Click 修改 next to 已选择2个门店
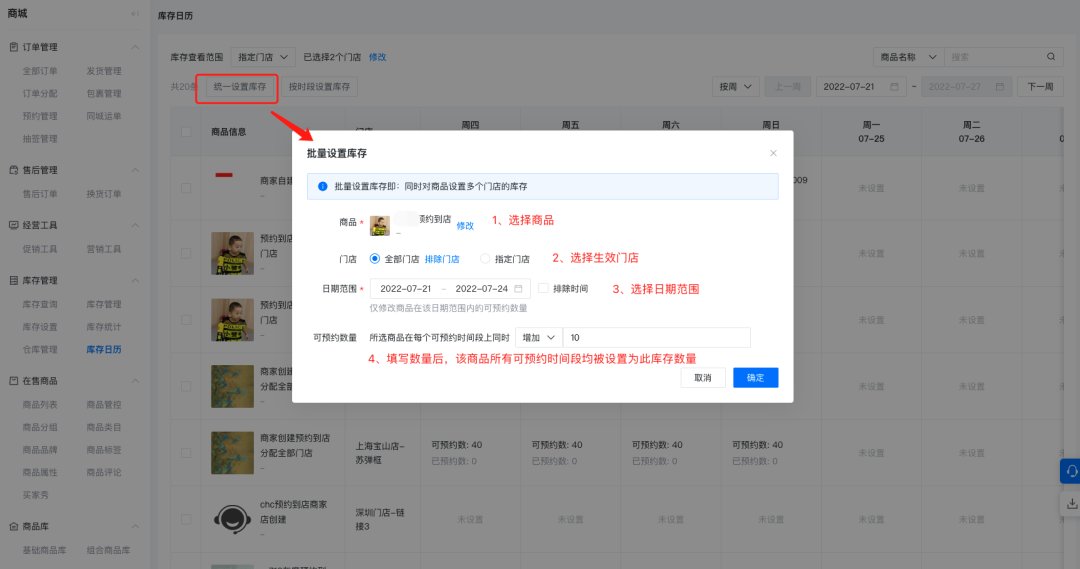The height and width of the screenshot is (569, 1080). tap(377, 57)
